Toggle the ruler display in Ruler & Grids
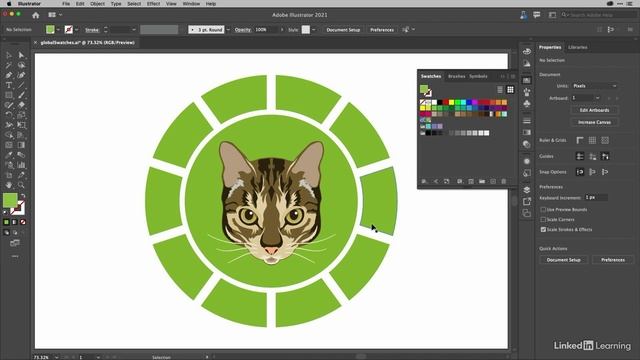 coord(580,140)
